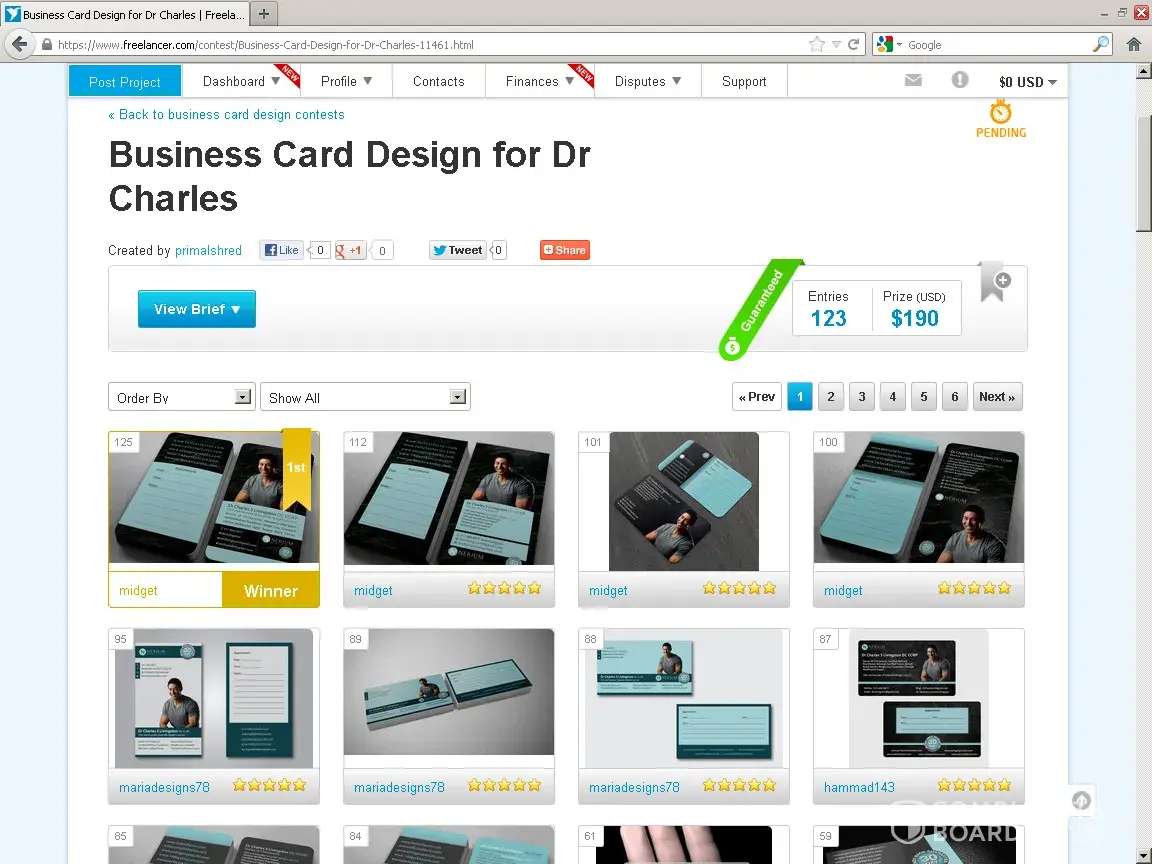1152x864 pixels.
Task: Open messages via envelope icon
Action: point(913,80)
